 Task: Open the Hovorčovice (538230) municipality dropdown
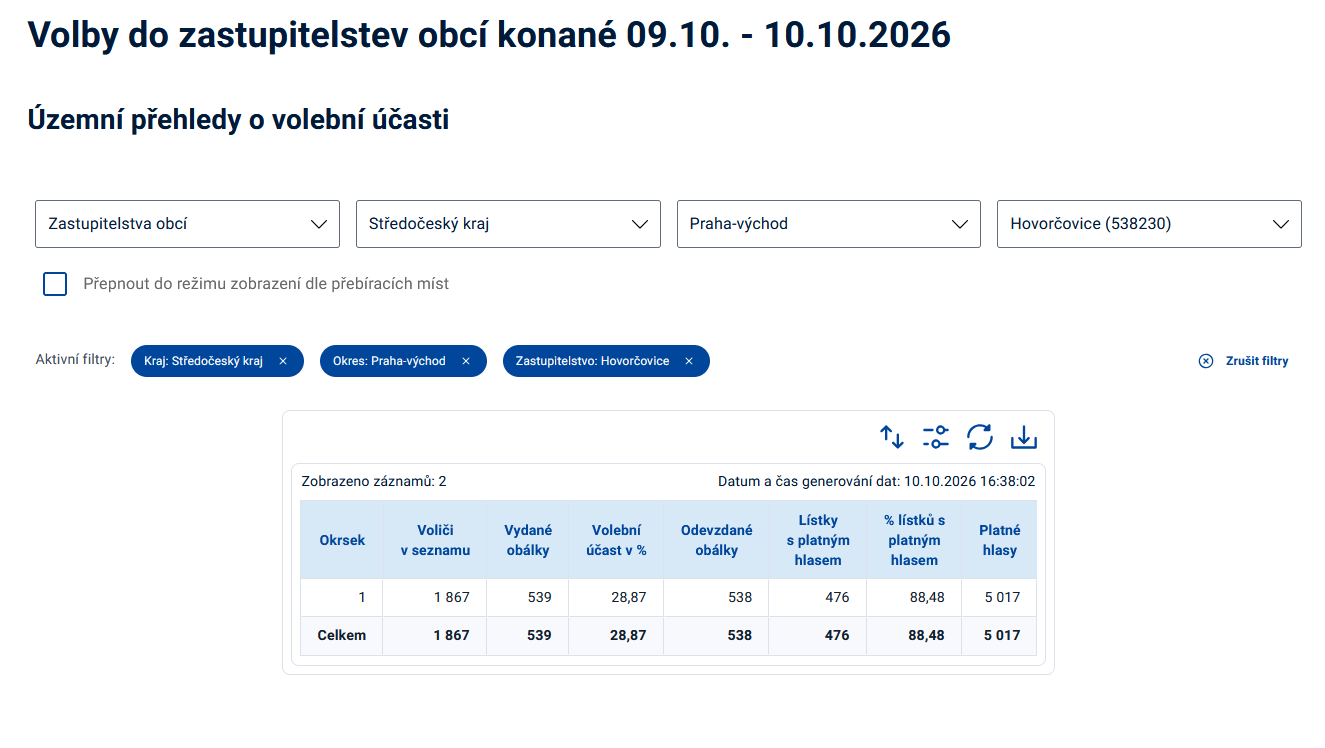point(1149,224)
